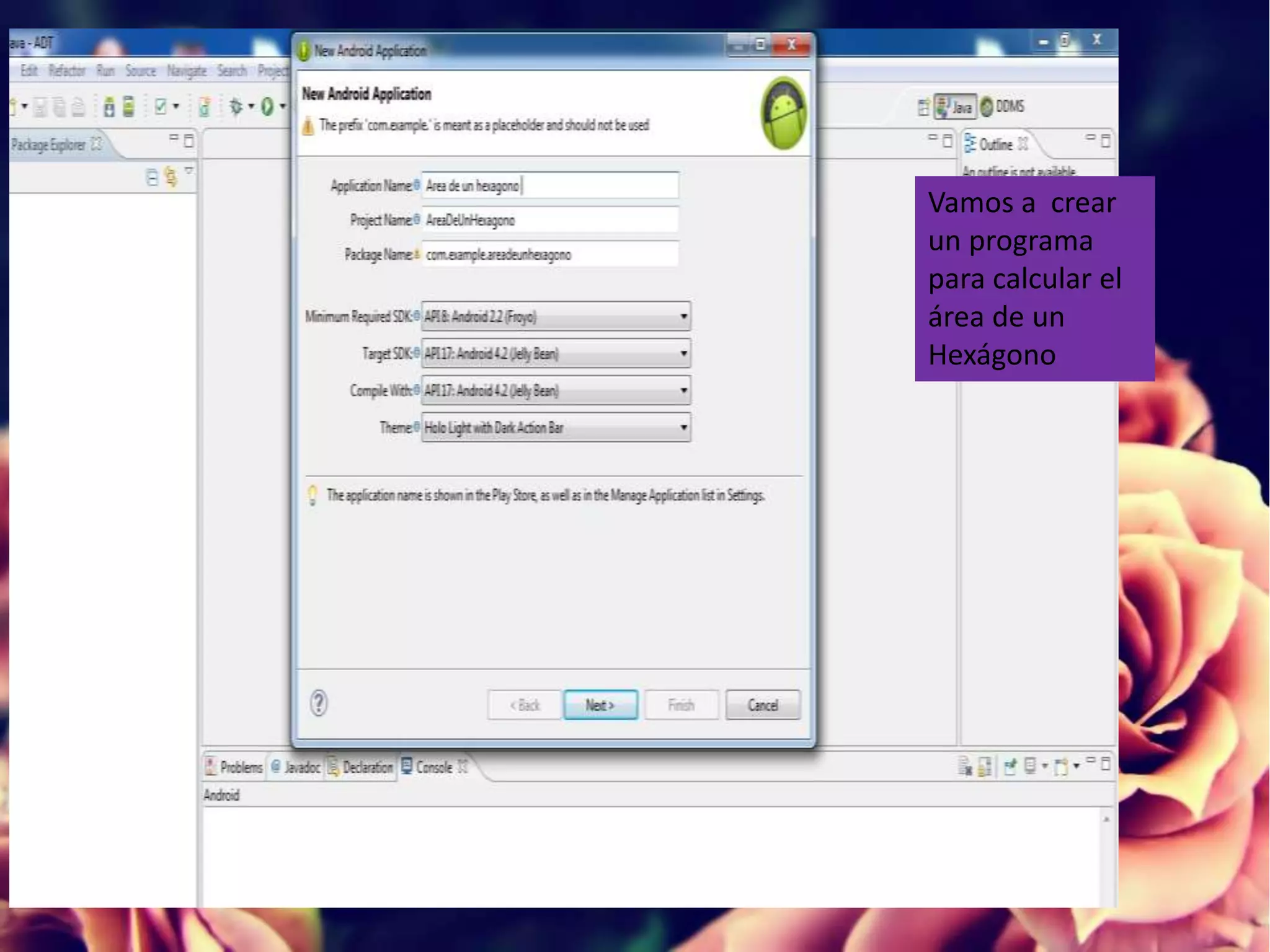1270x952 pixels.
Task: Click the help question mark icon
Action: coord(319,703)
